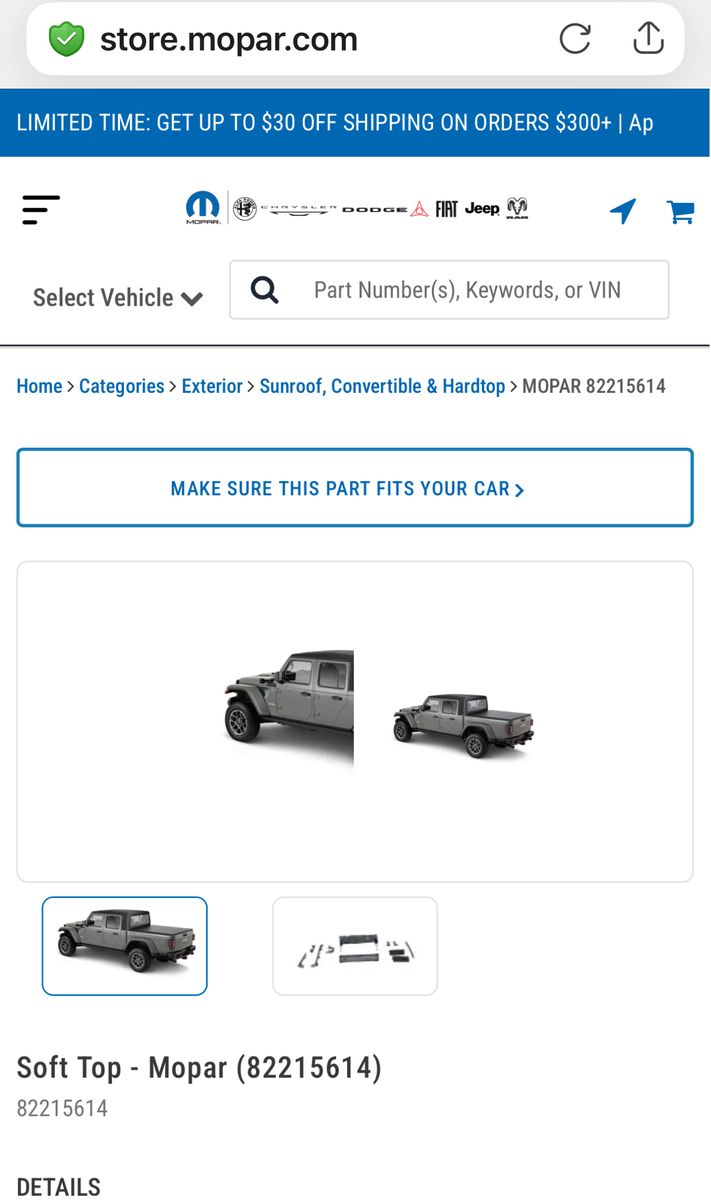This screenshot has height=1200, width=711.
Task: Select the soft top hardware parts thumbnail
Action: click(x=355, y=946)
